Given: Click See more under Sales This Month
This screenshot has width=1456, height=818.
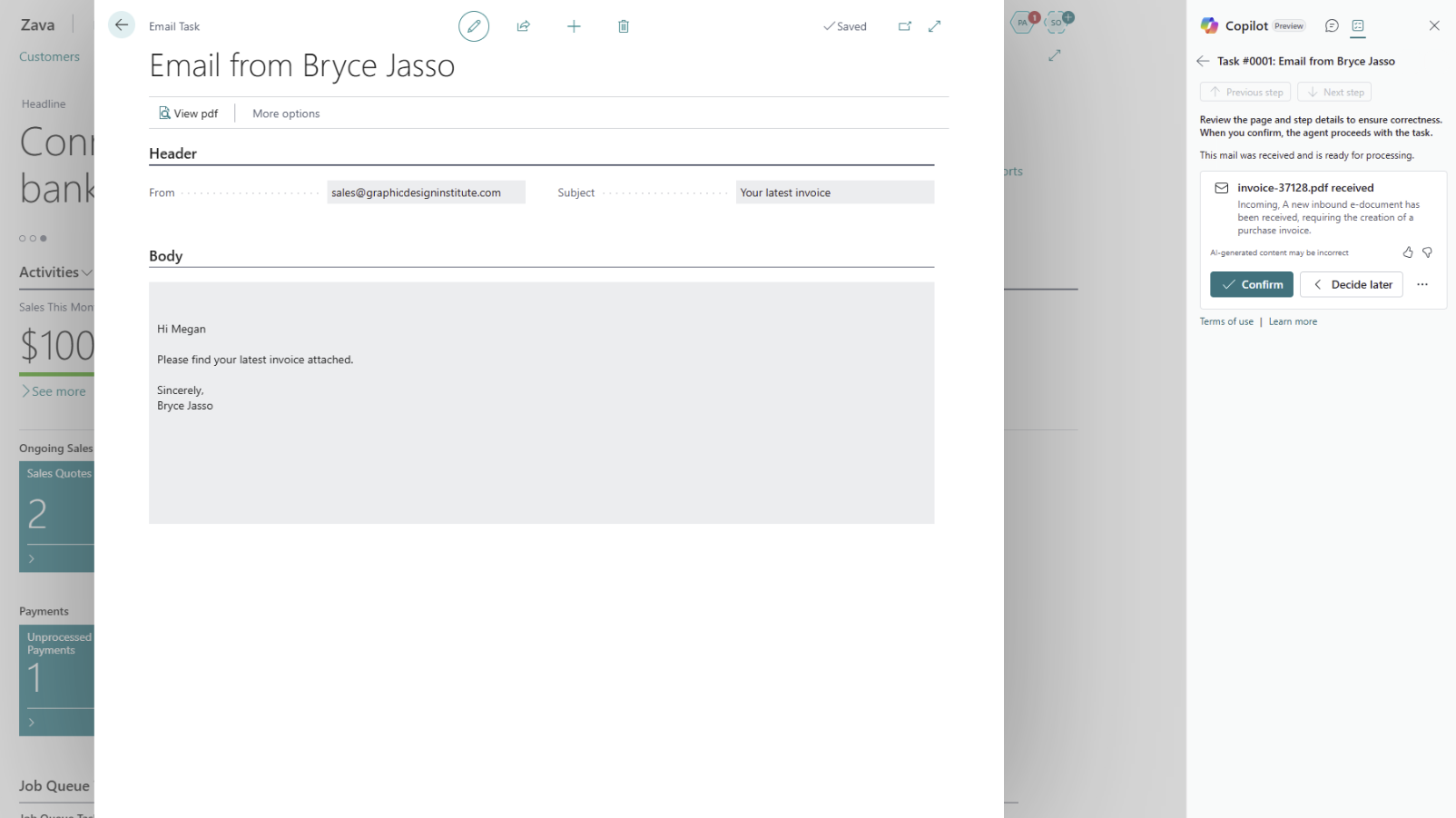Looking at the screenshot, I should pyautogui.click(x=54, y=391).
